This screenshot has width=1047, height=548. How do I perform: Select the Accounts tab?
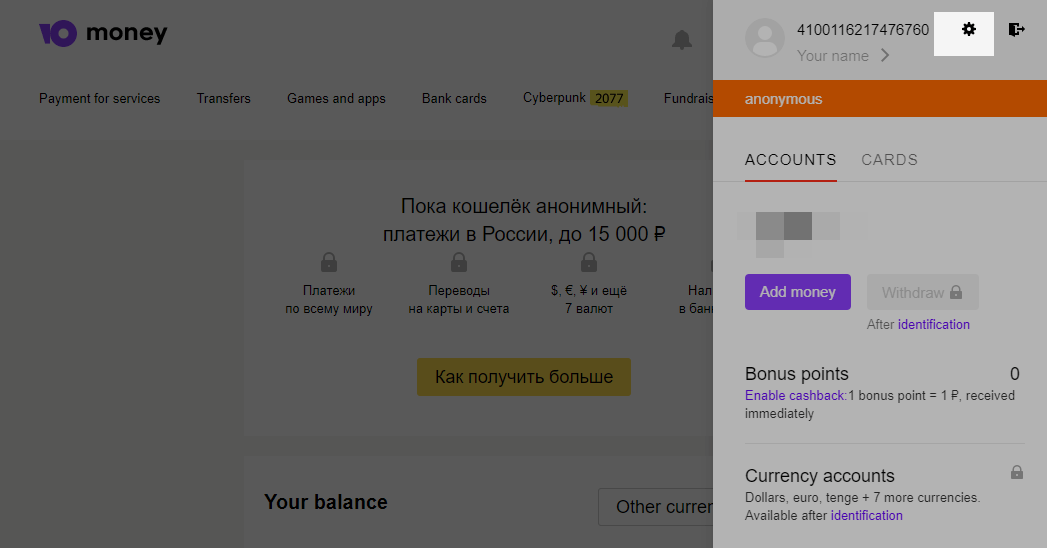tap(790, 160)
